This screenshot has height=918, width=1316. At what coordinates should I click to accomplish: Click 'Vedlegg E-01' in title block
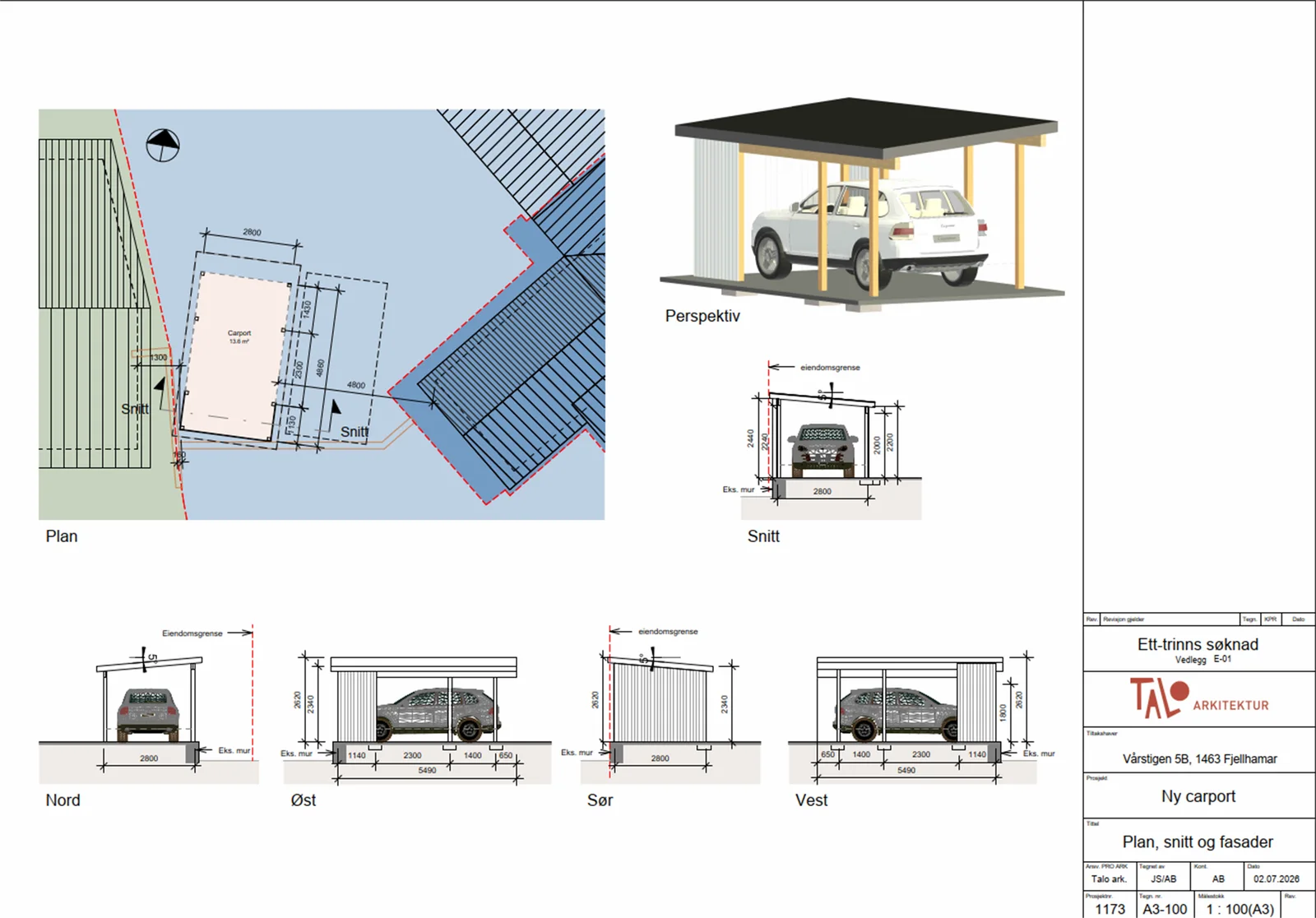1203,660
